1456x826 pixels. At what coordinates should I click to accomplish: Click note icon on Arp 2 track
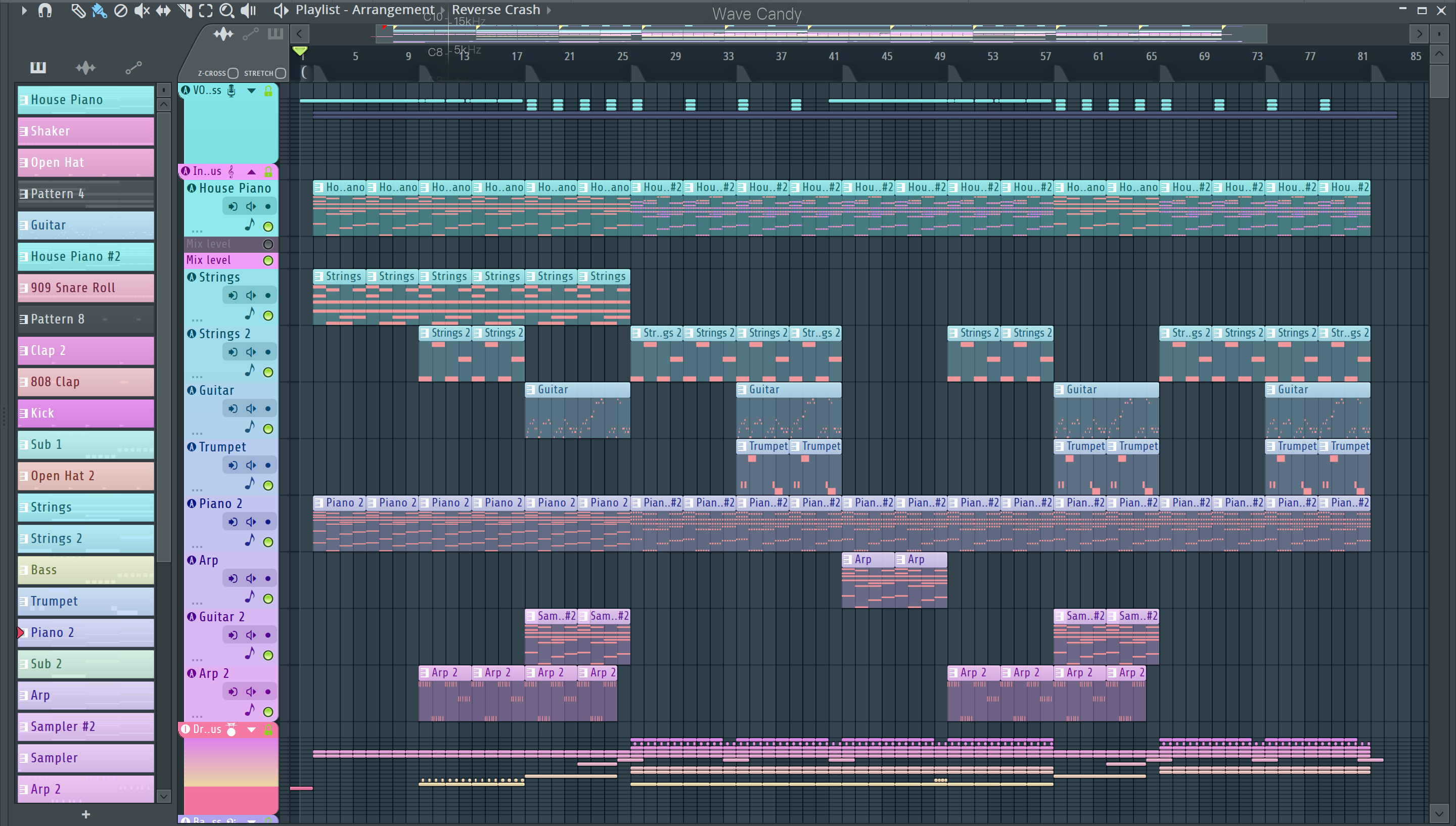(250, 710)
